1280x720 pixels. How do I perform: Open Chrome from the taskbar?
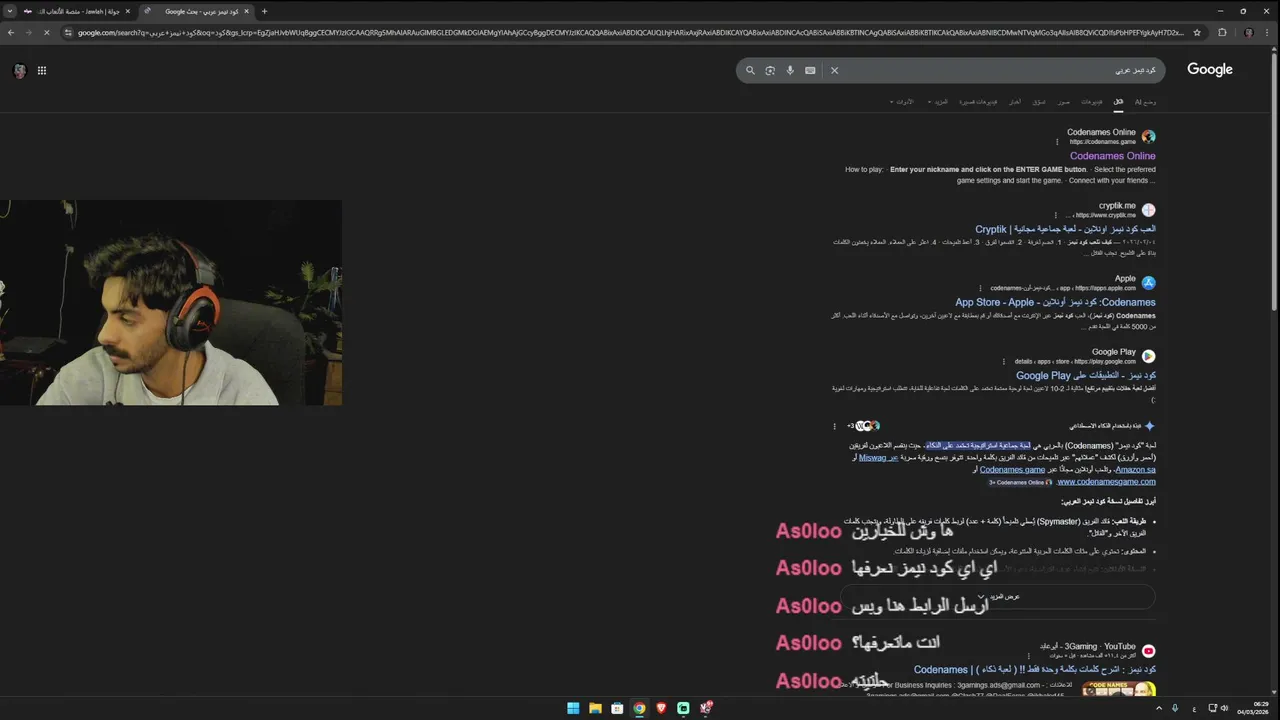click(639, 708)
